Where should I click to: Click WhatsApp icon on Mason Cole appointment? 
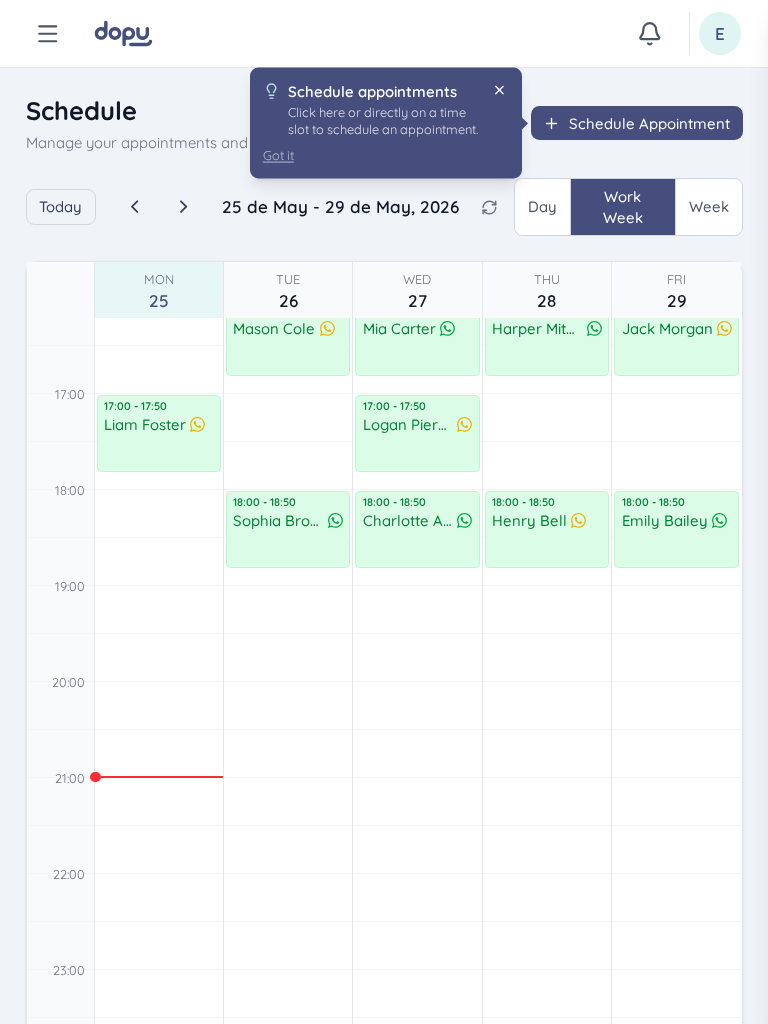pos(327,328)
